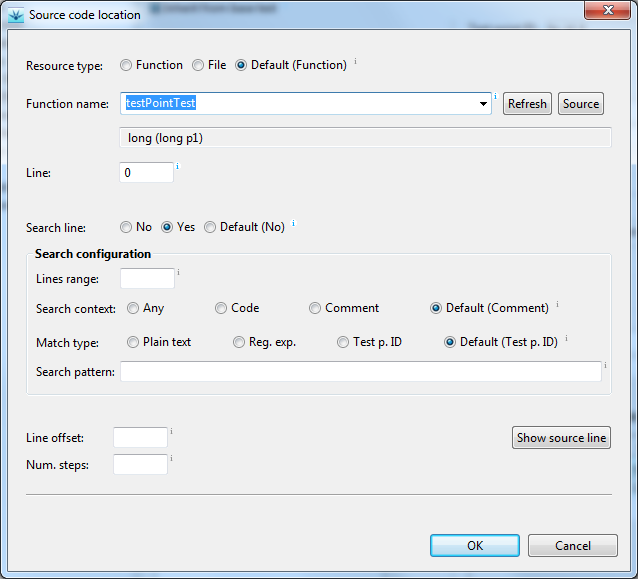Set Search line to No
This screenshot has width=638, height=579.
click(x=126, y=227)
